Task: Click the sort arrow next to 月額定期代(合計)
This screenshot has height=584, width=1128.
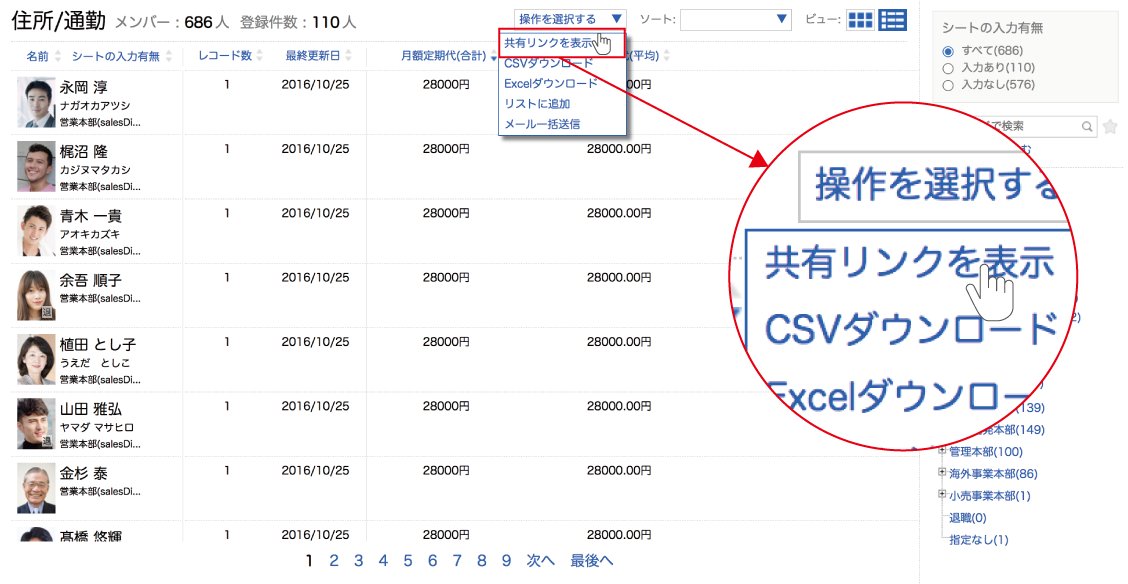Action: click(x=494, y=58)
